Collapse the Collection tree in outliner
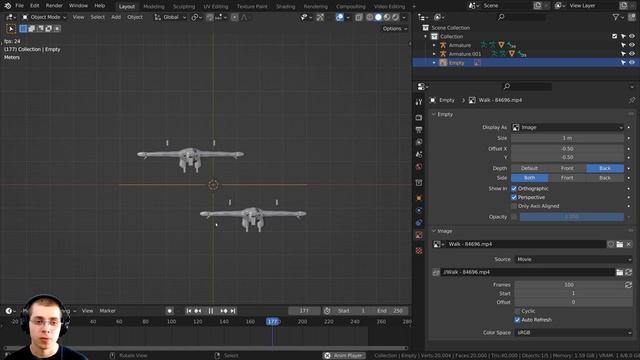 click(426, 36)
